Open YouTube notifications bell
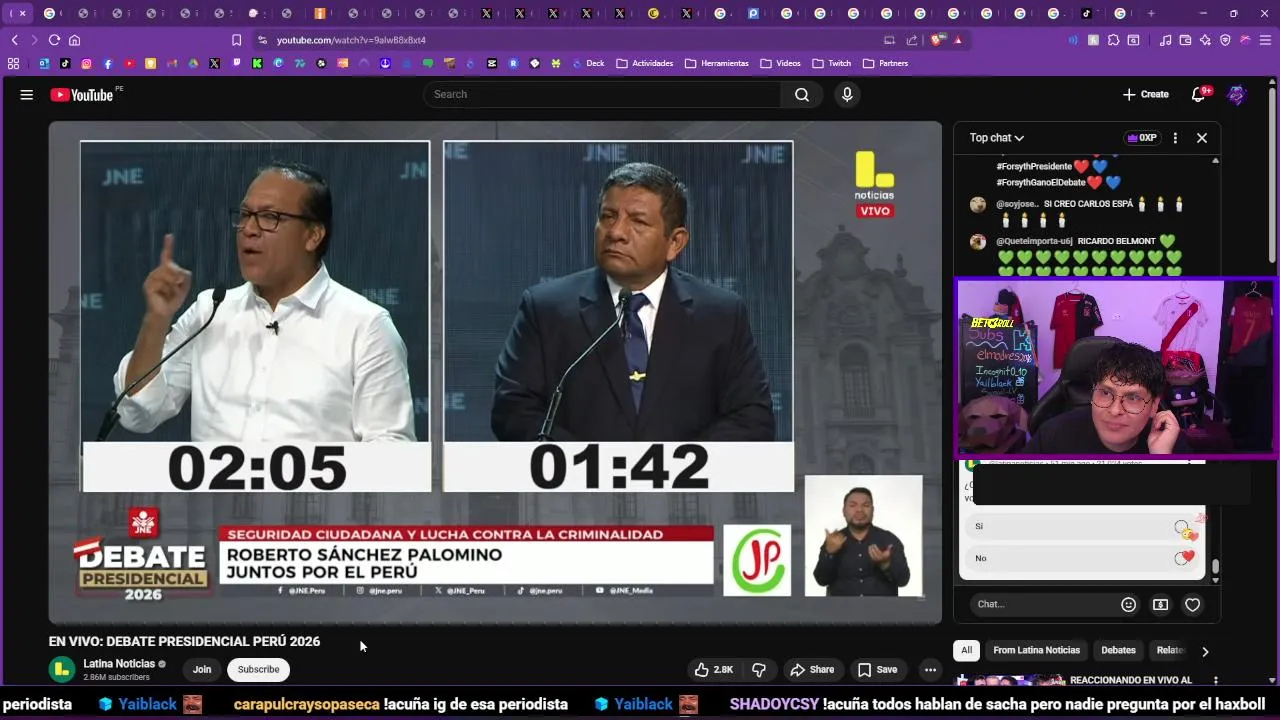 (x=1198, y=94)
